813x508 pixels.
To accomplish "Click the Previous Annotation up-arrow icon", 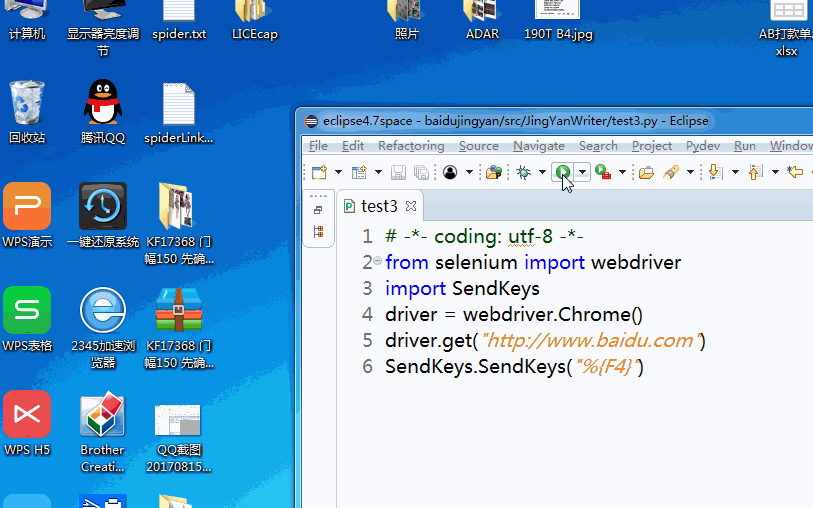I will coord(755,172).
